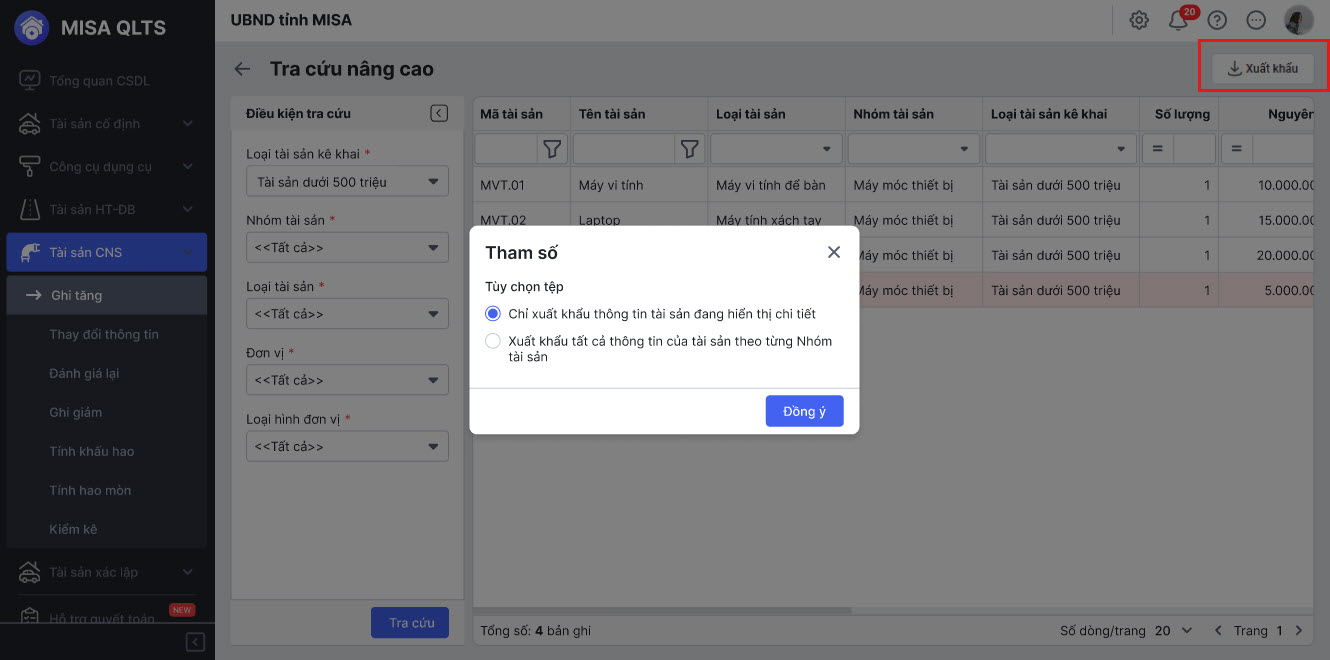Image resolution: width=1330 pixels, height=660 pixels.
Task: Close the Tham số dialog
Action: [834, 252]
